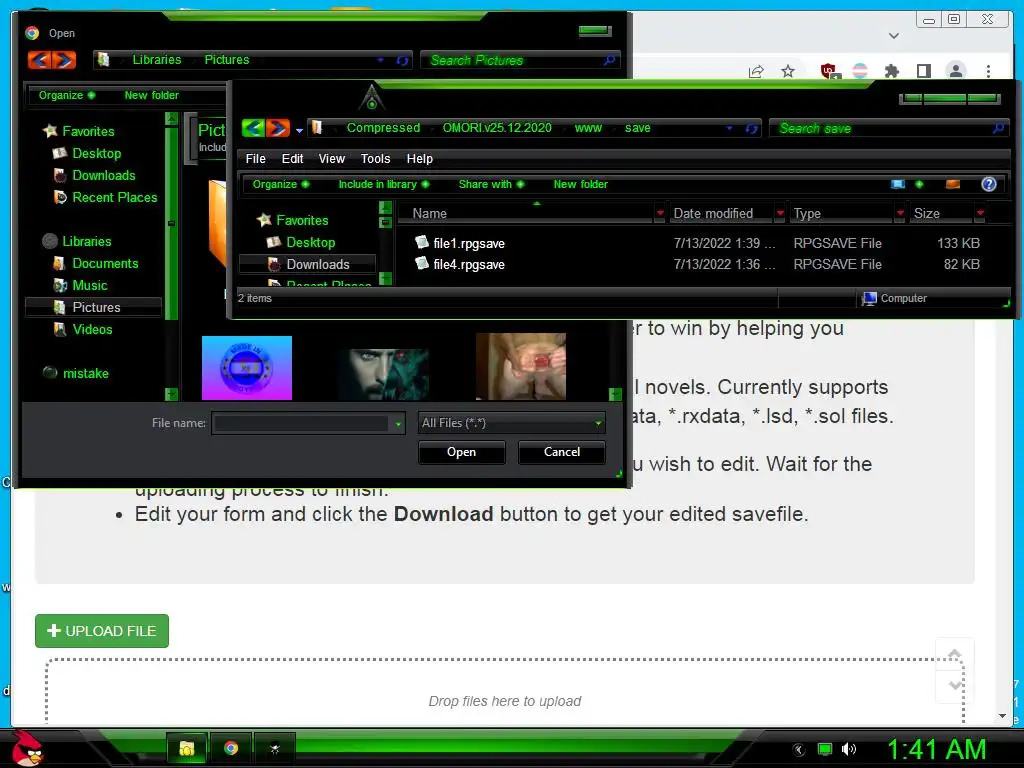Viewport: 1024px width, 768px height.
Task: Click Organize in the Open dialog
Action: tap(67, 95)
